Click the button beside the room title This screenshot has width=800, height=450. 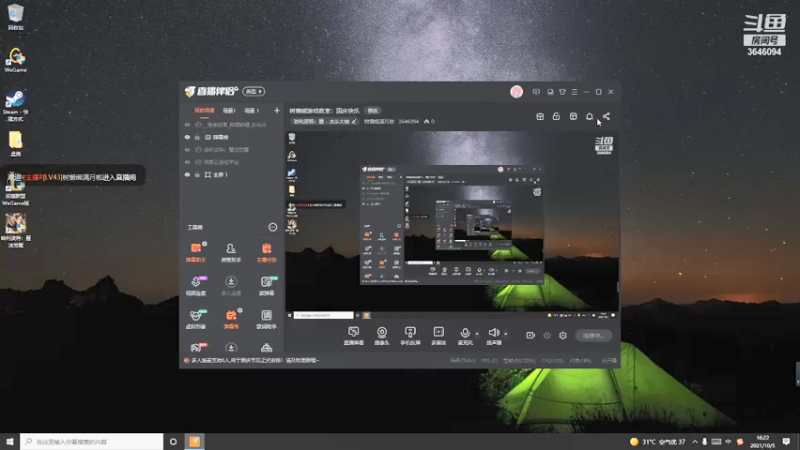click(x=373, y=110)
